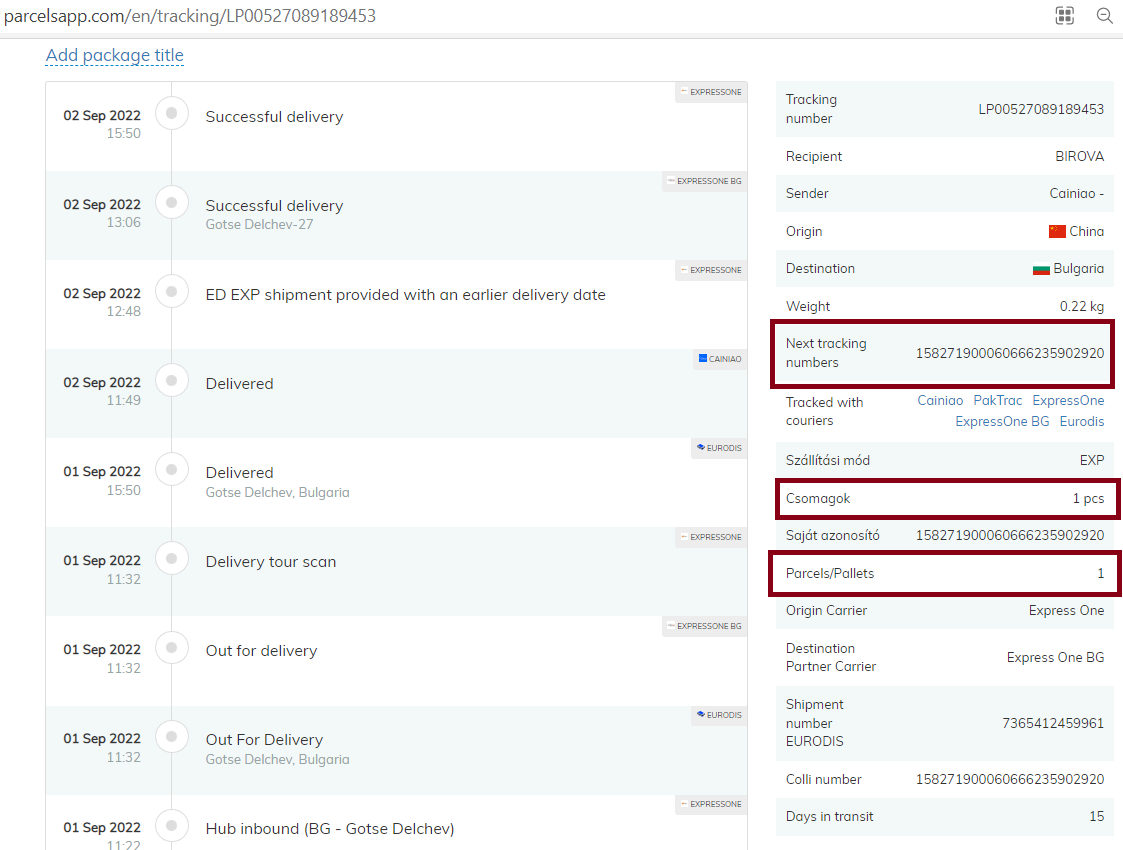This screenshot has width=1123, height=850.
Task: Click the timeline marker for Hub inbound event
Action: [172, 826]
